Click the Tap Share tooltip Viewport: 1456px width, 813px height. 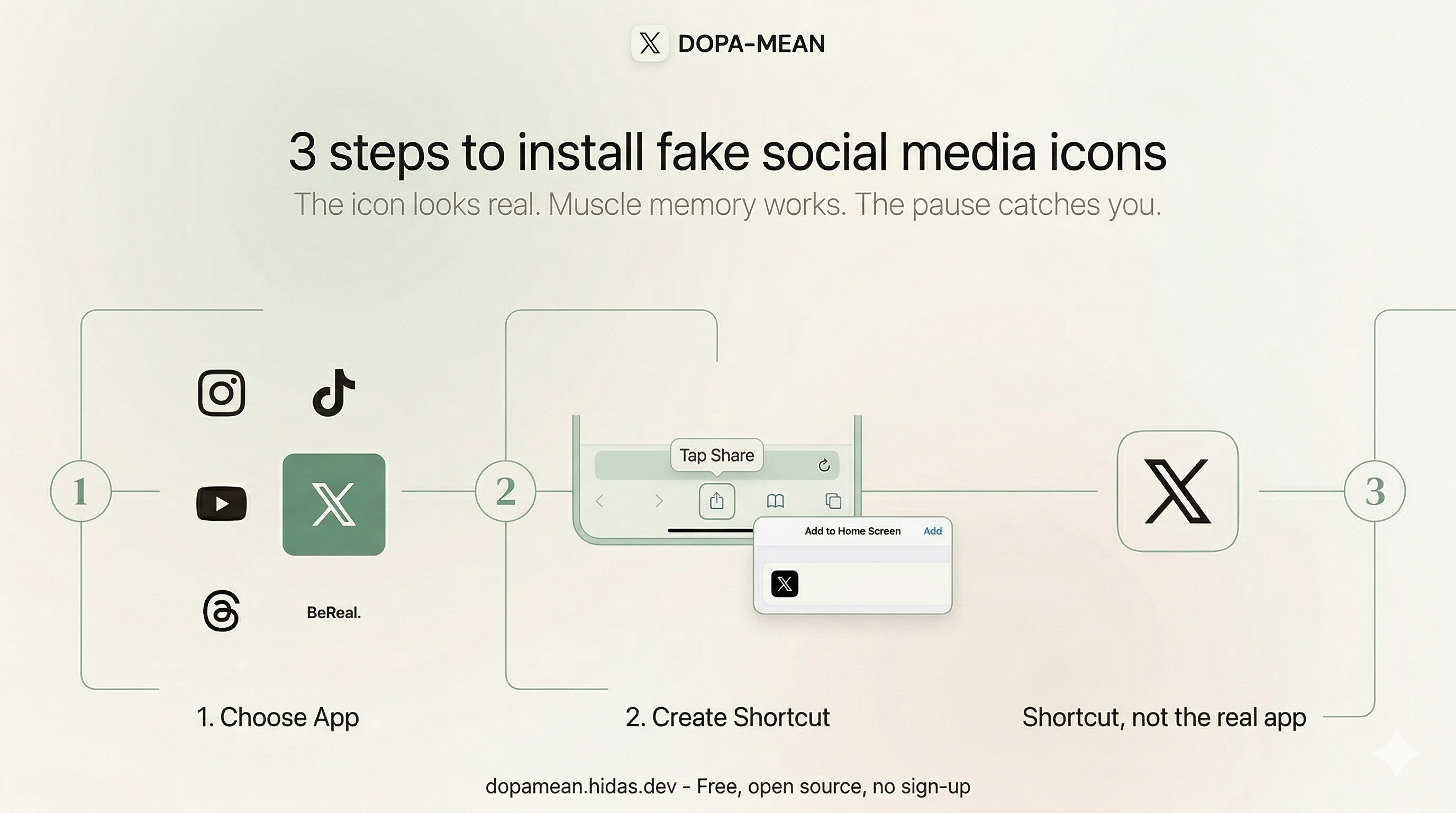[x=716, y=455]
